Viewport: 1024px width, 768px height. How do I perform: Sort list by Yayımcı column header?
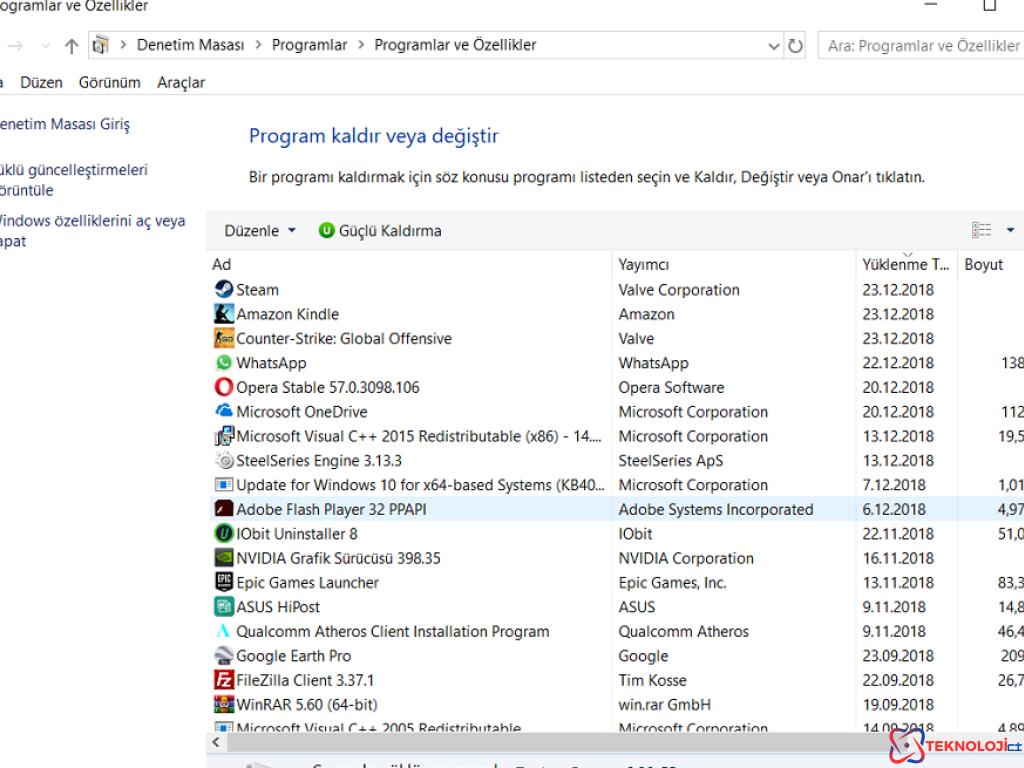coord(643,265)
